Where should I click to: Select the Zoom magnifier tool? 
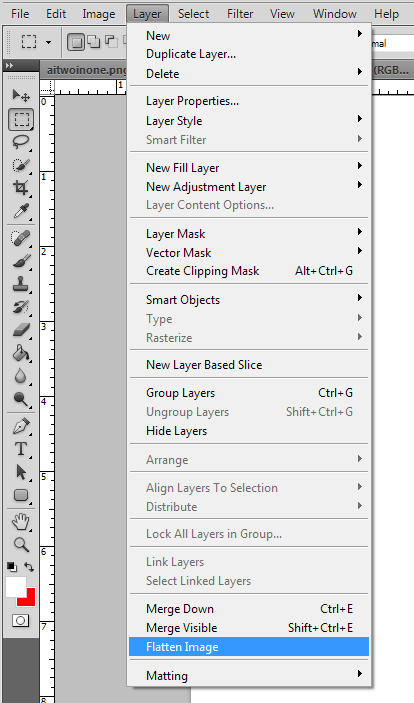pyautogui.click(x=21, y=545)
